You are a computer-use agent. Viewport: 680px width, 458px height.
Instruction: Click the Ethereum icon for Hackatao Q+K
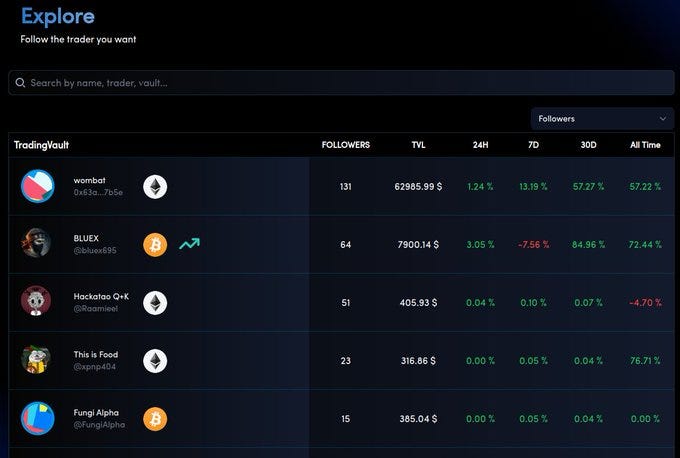coord(155,302)
